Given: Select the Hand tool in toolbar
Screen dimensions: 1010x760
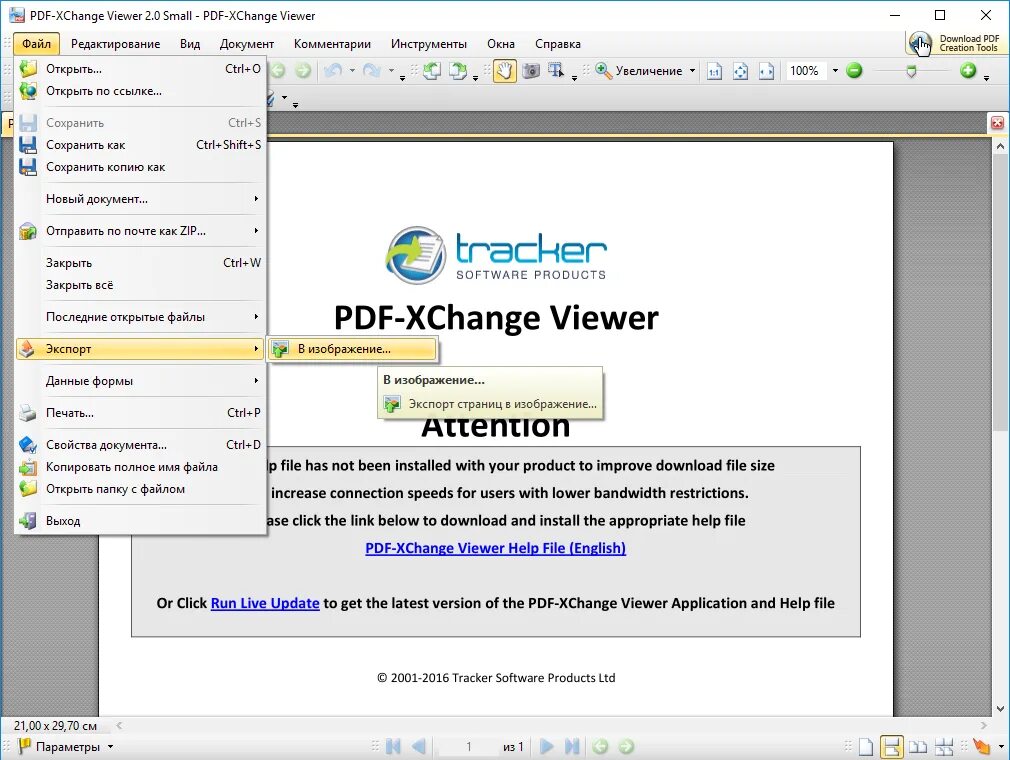Looking at the screenshot, I should 504,71.
